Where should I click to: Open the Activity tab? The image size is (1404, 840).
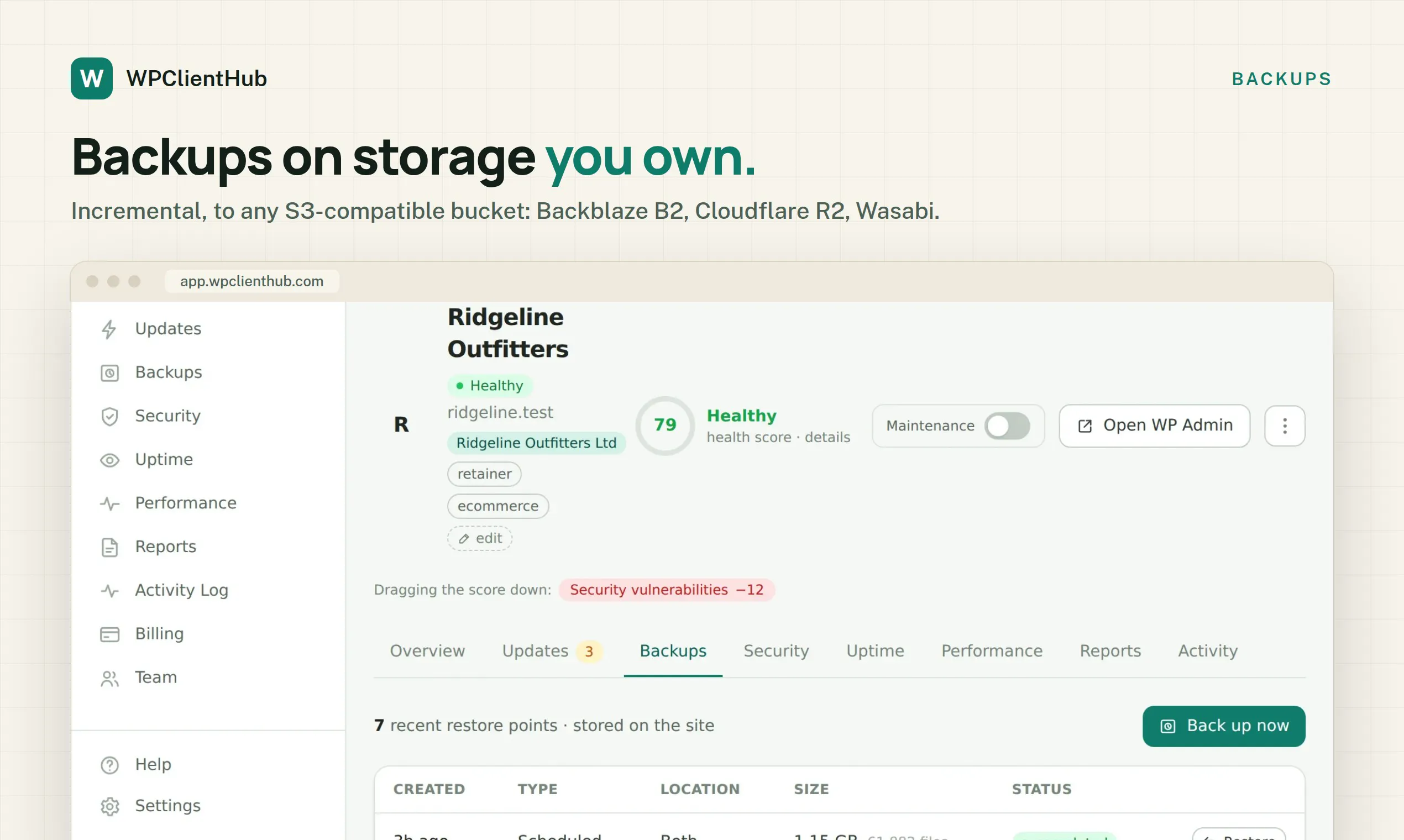(x=1208, y=651)
